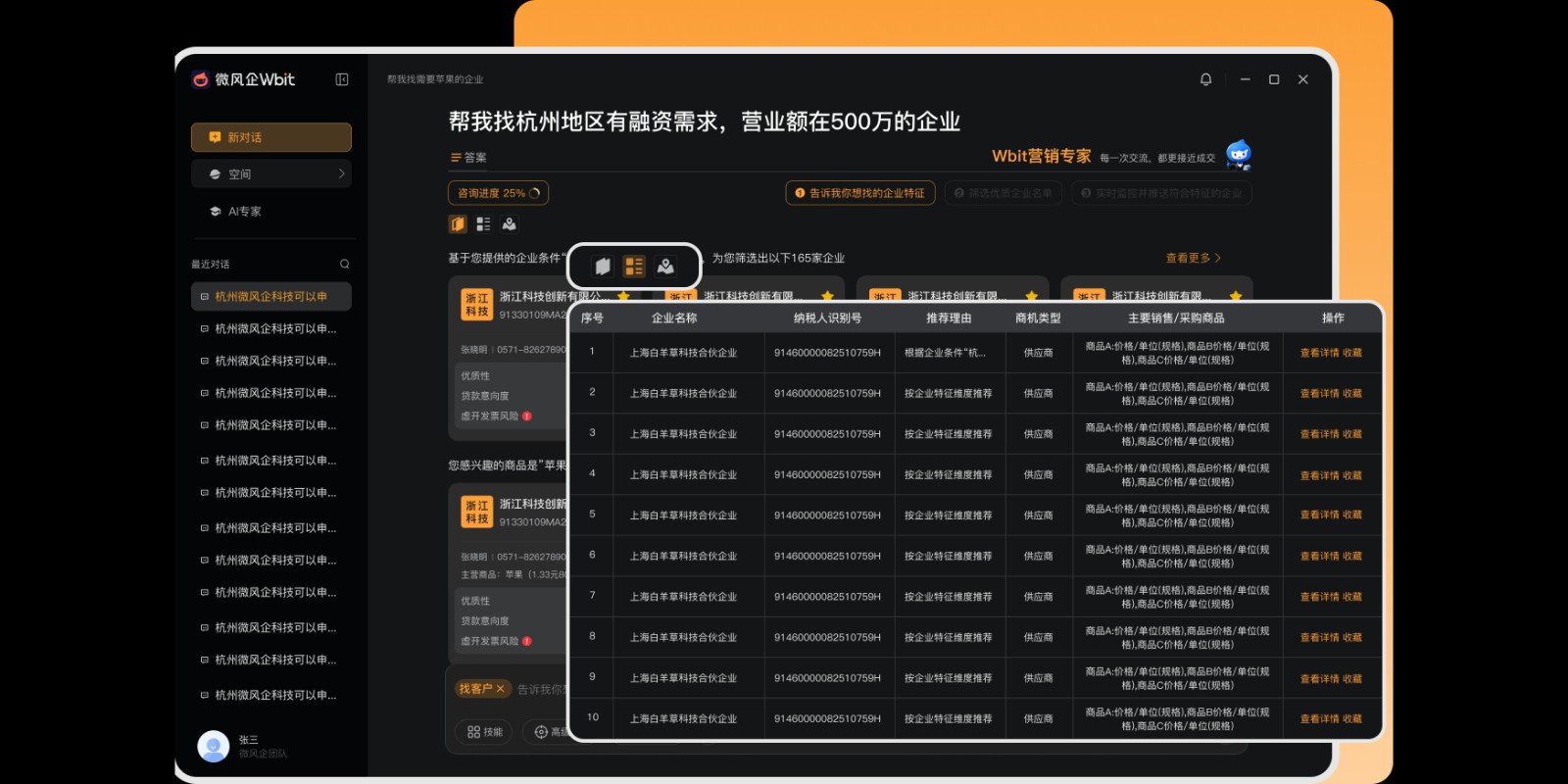The height and width of the screenshot is (784, 1568).
Task: Remove the 找客户 tag with X
Action: [x=500, y=689]
